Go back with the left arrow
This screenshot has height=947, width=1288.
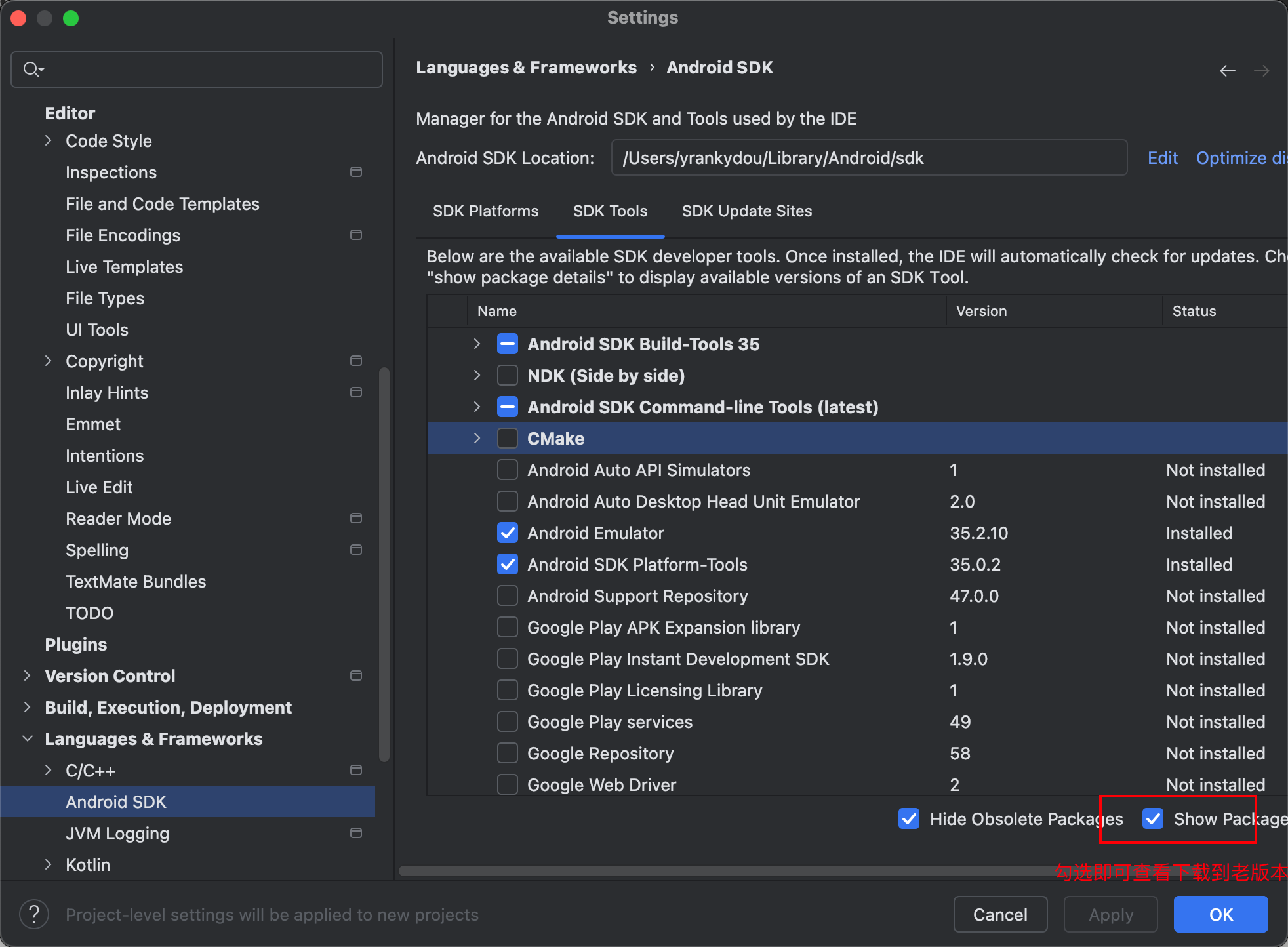[1228, 70]
